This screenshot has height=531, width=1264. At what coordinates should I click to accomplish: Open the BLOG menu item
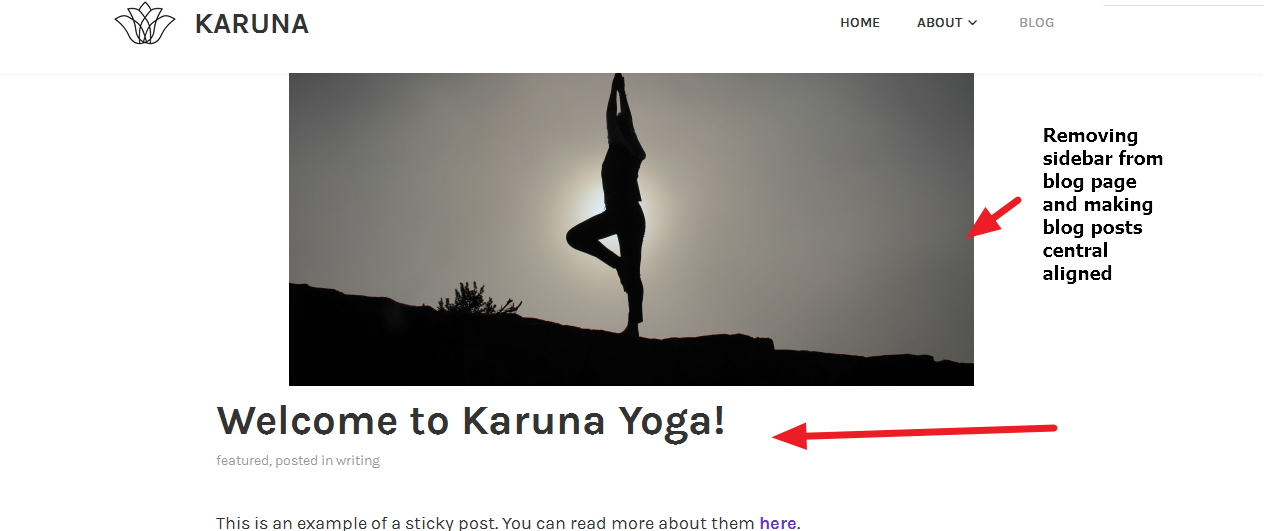[x=1036, y=23]
